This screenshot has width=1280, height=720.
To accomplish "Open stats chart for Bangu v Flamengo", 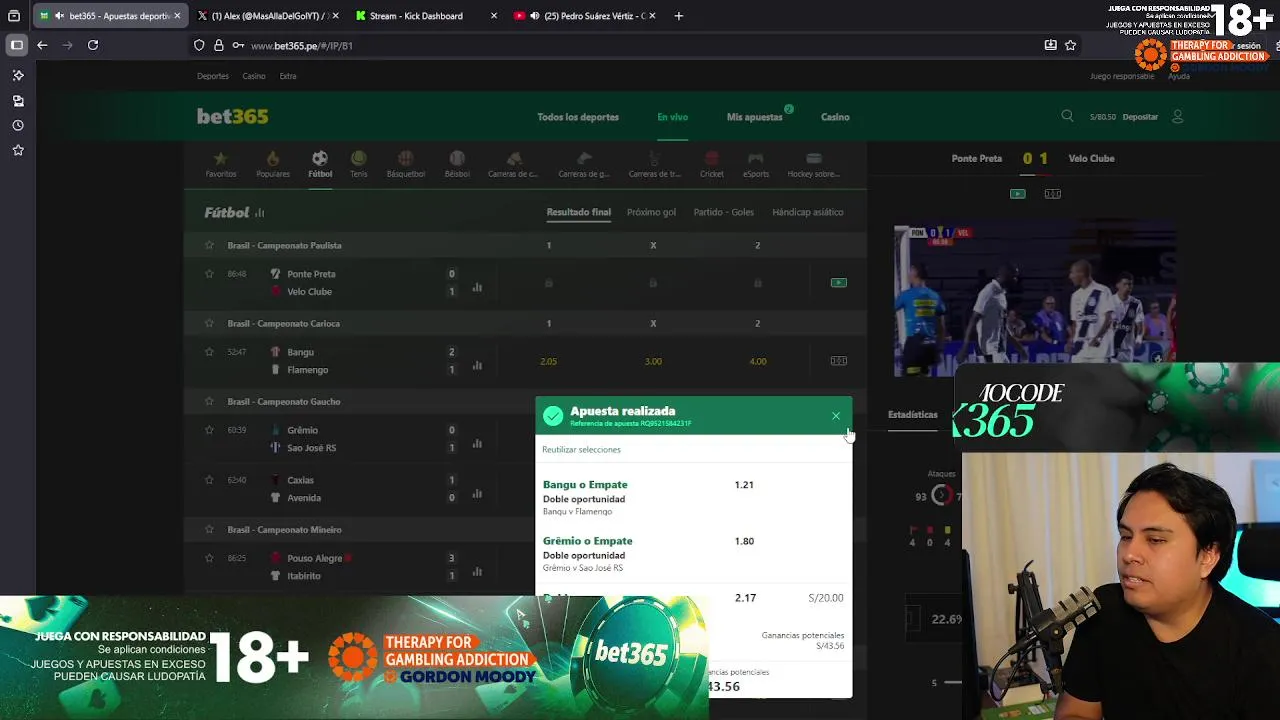I will [x=477, y=365].
